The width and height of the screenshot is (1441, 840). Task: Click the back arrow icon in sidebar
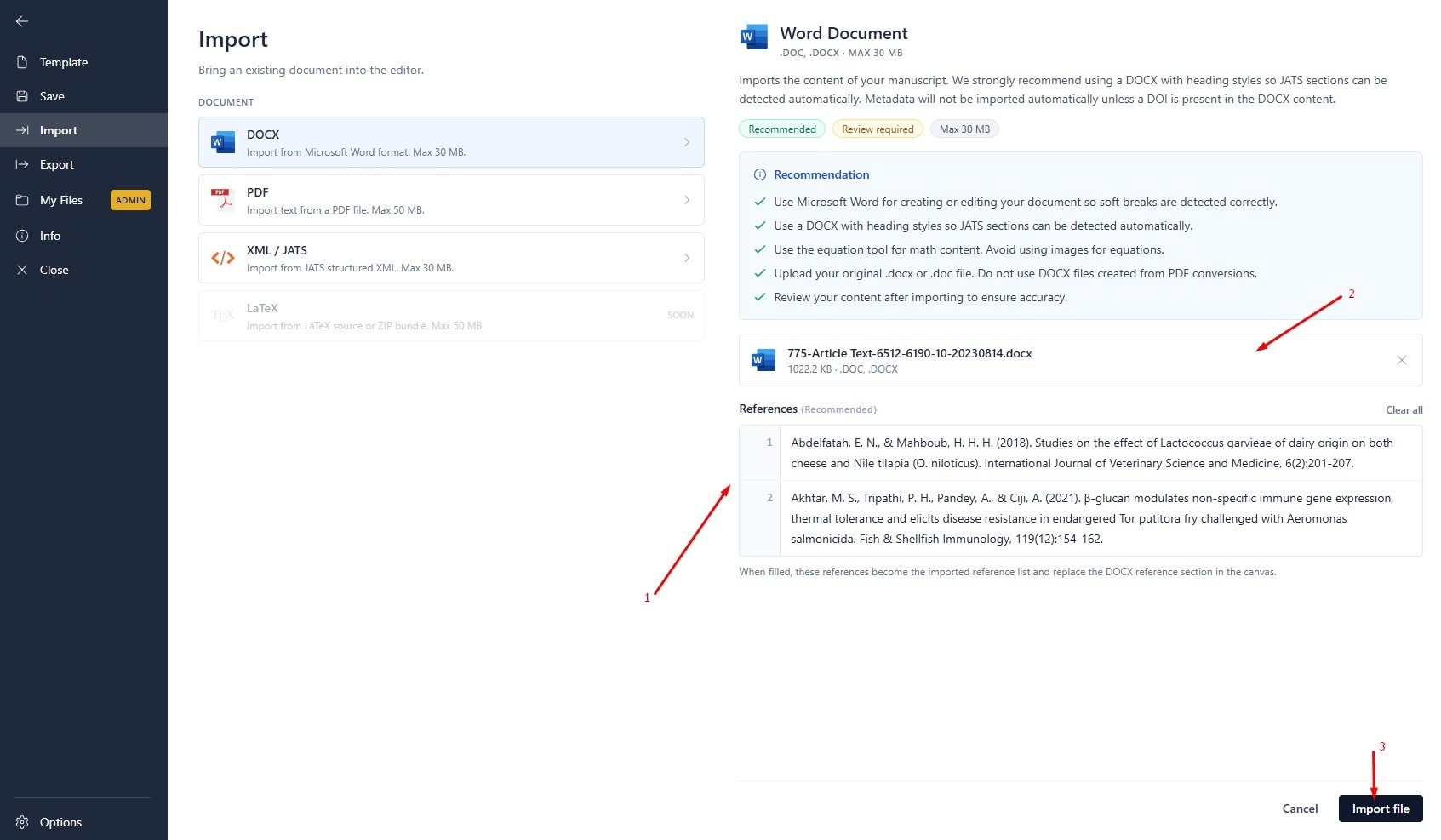pyautogui.click(x=22, y=21)
